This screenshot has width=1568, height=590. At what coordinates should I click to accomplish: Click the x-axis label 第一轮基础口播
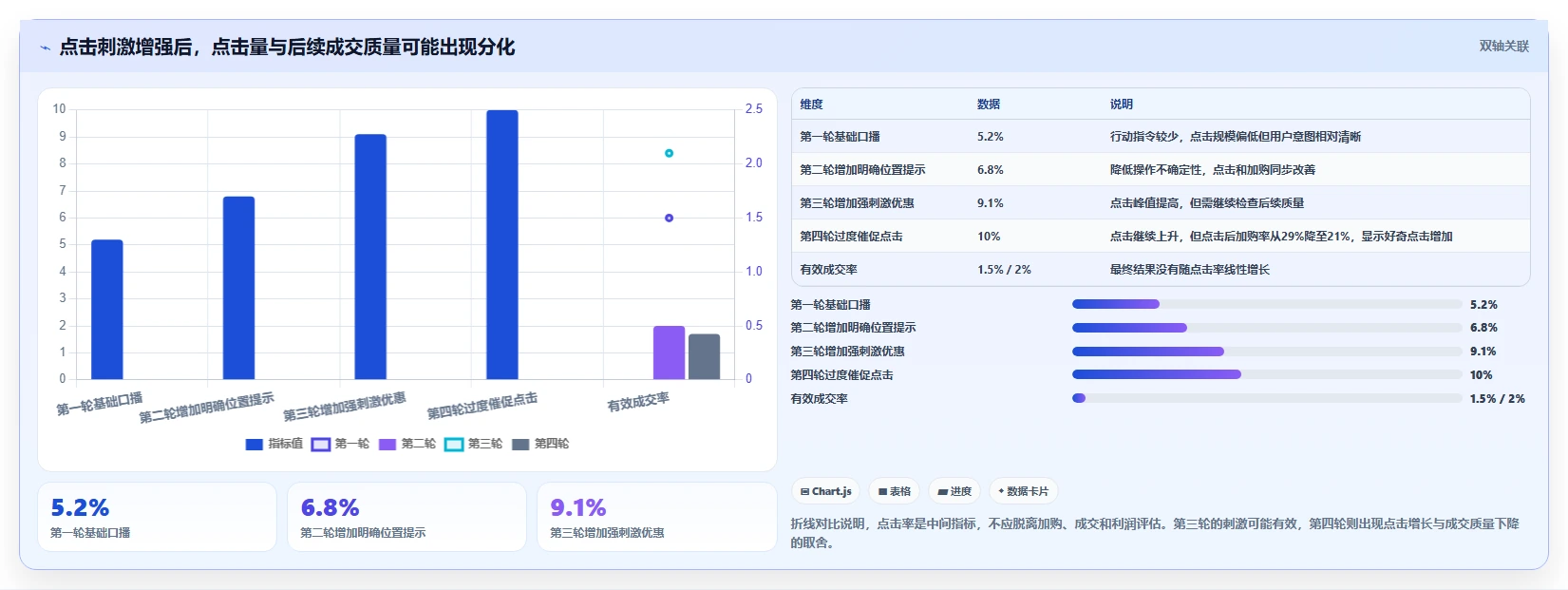pos(100,404)
